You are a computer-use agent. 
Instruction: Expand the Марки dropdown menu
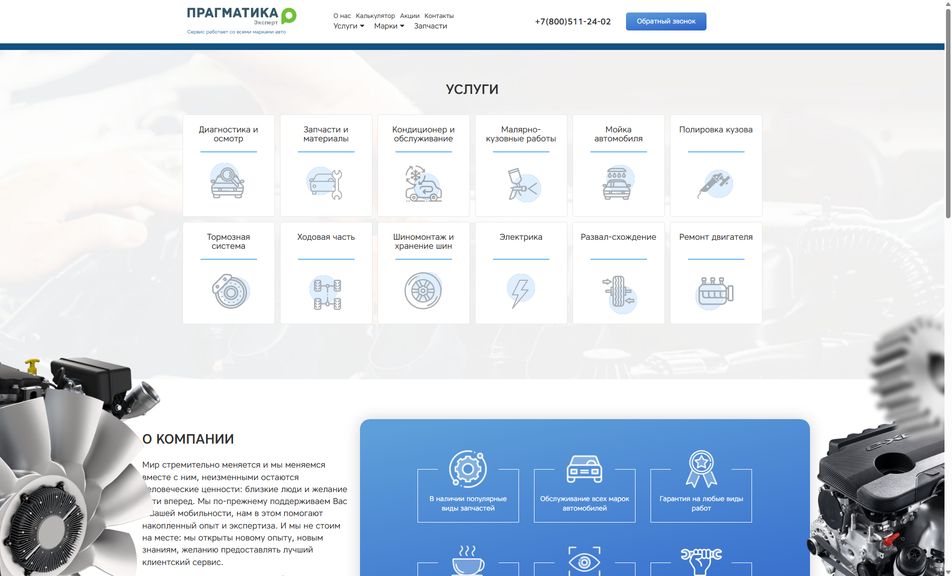[389, 26]
